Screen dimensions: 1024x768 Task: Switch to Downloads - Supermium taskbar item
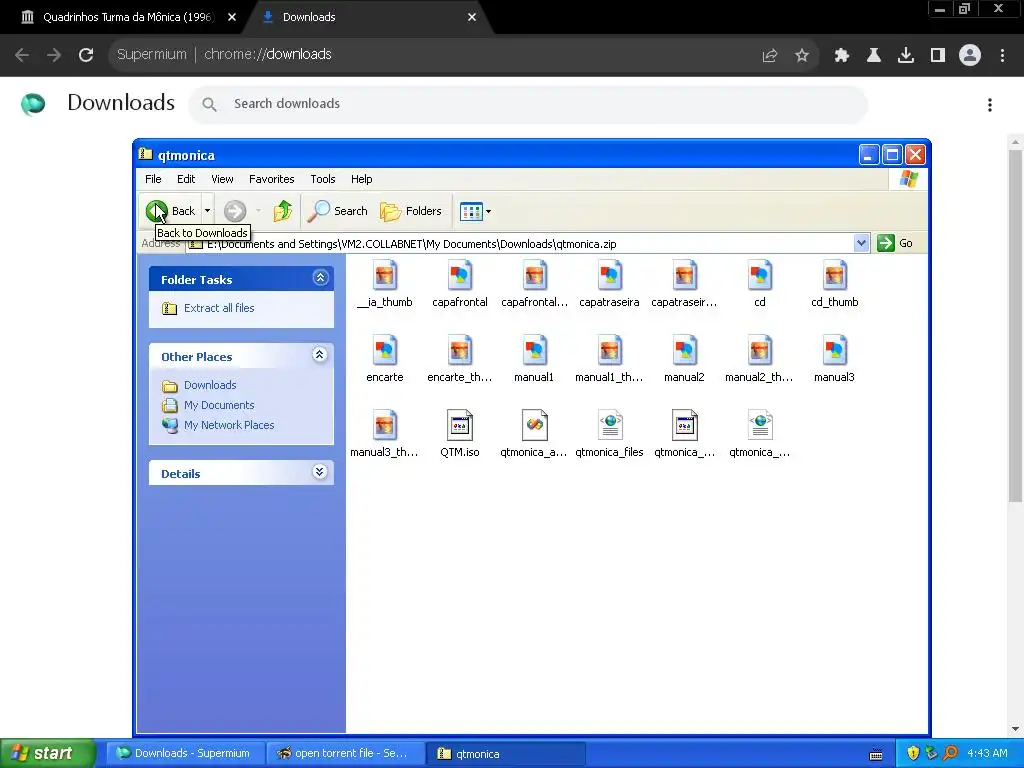point(185,754)
